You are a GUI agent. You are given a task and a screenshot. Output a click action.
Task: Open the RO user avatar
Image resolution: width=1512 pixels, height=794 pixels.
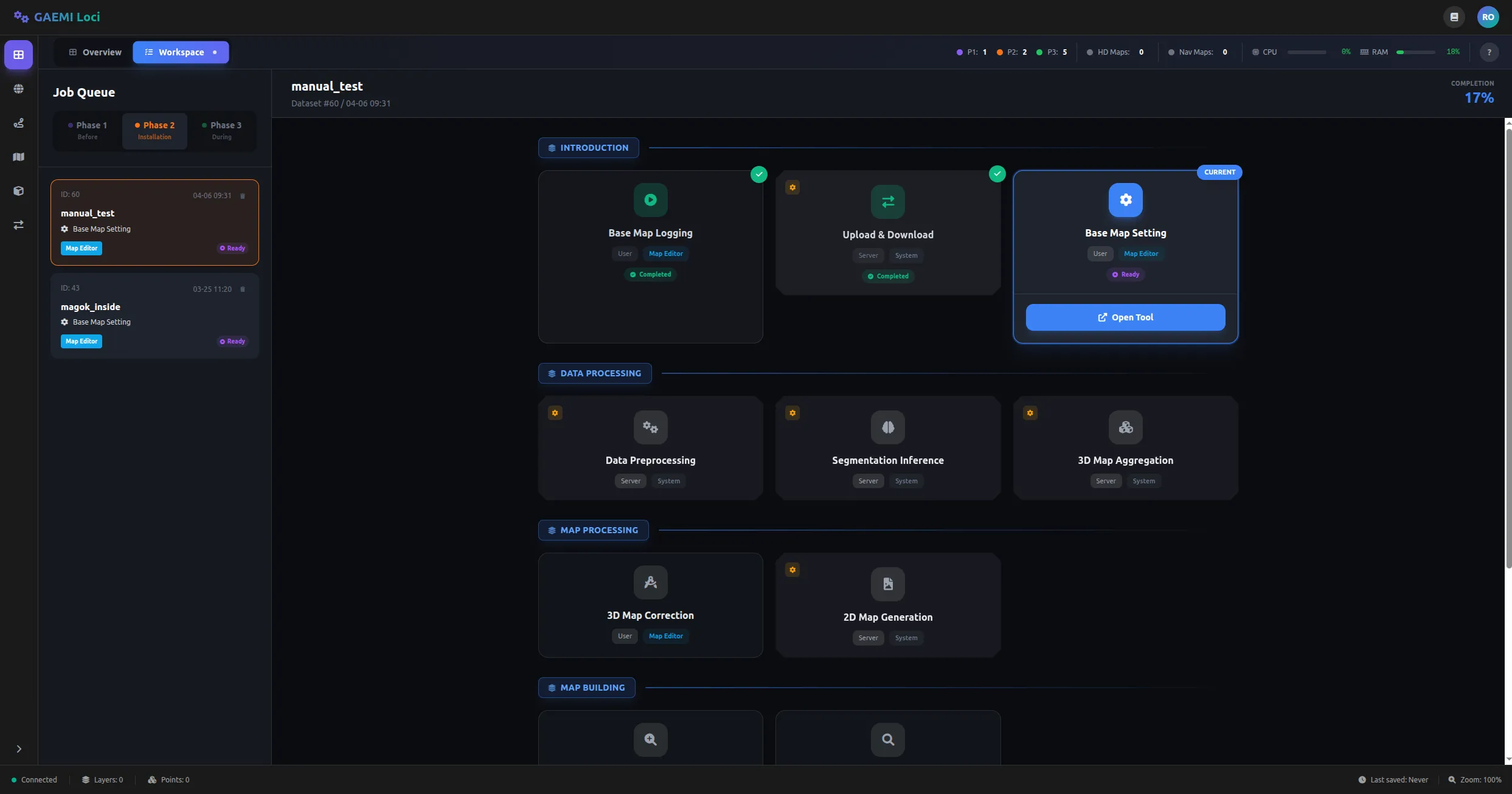tap(1488, 17)
